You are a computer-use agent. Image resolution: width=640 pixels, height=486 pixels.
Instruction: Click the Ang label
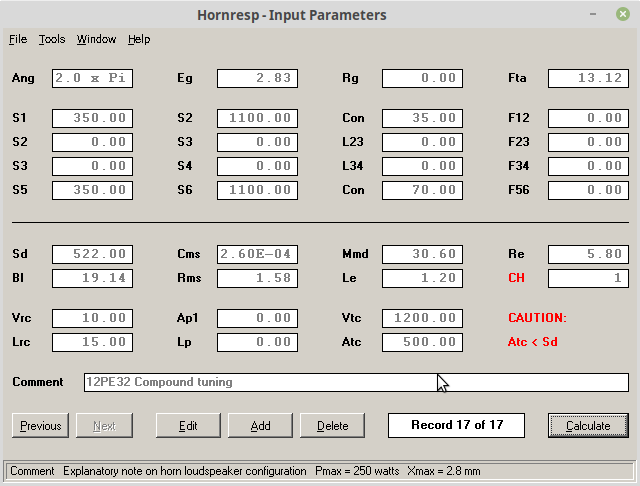click(23, 78)
